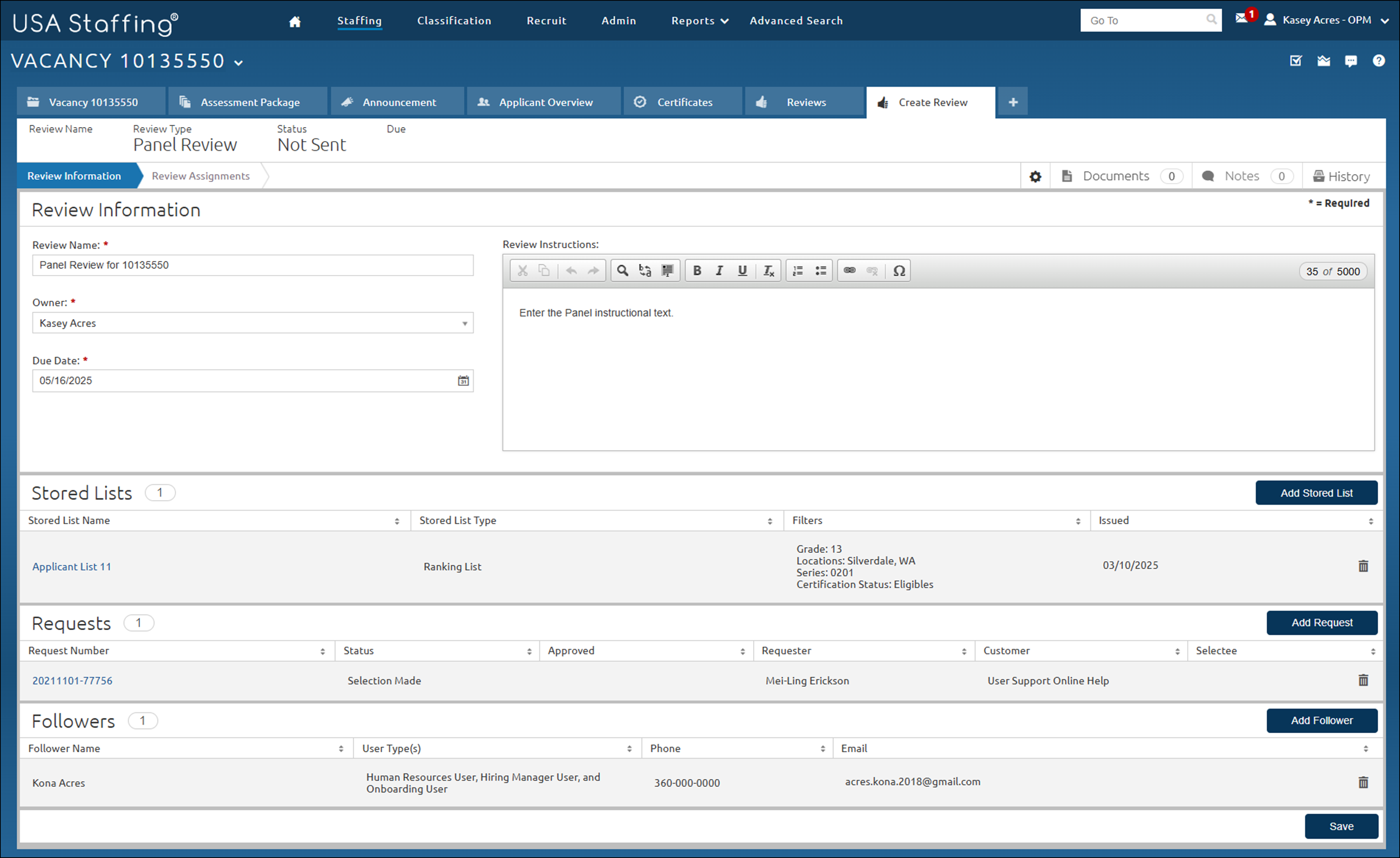Insert special character Omega icon
The width and height of the screenshot is (1400, 858).
click(899, 271)
